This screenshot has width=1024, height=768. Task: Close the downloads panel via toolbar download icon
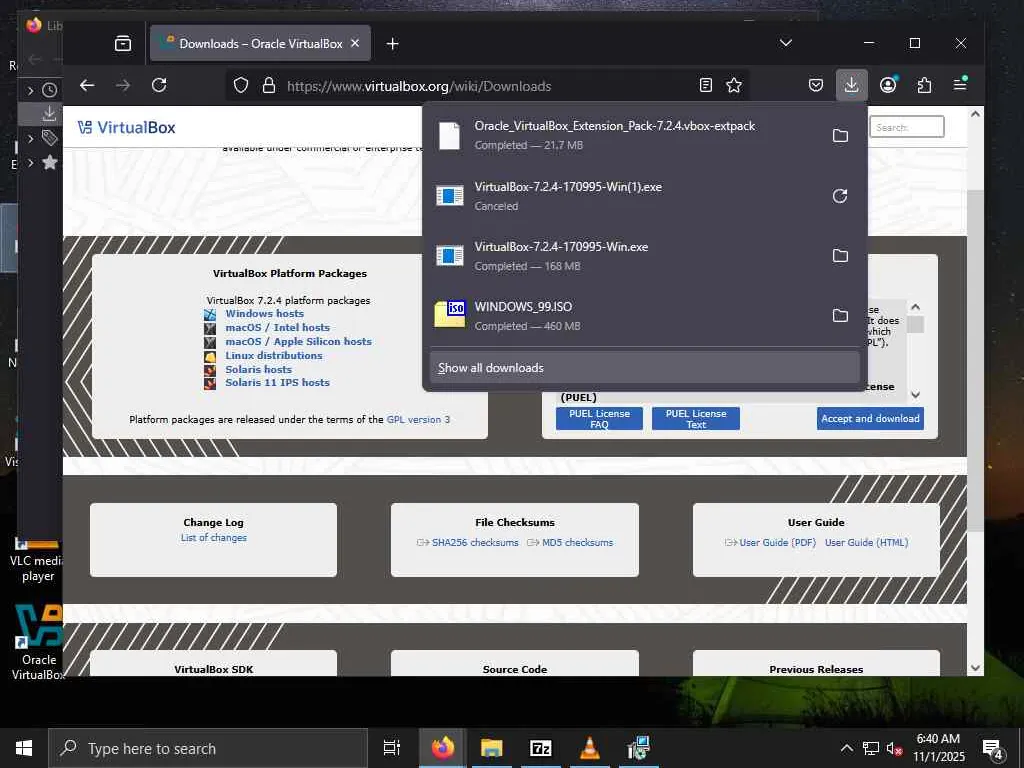pyautogui.click(x=852, y=86)
